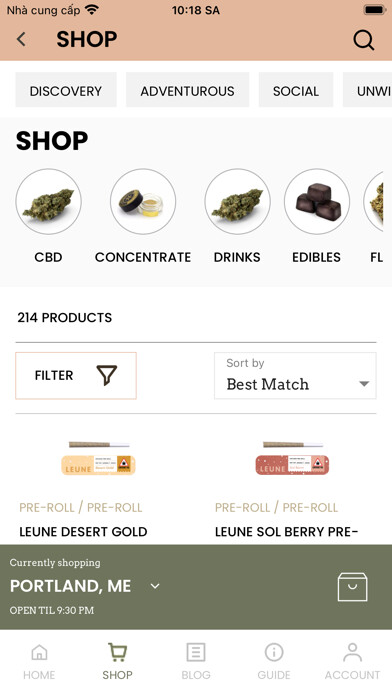This screenshot has width=392, height=696.
Task: Select the Adventurous chip
Action: pyautogui.click(x=187, y=90)
